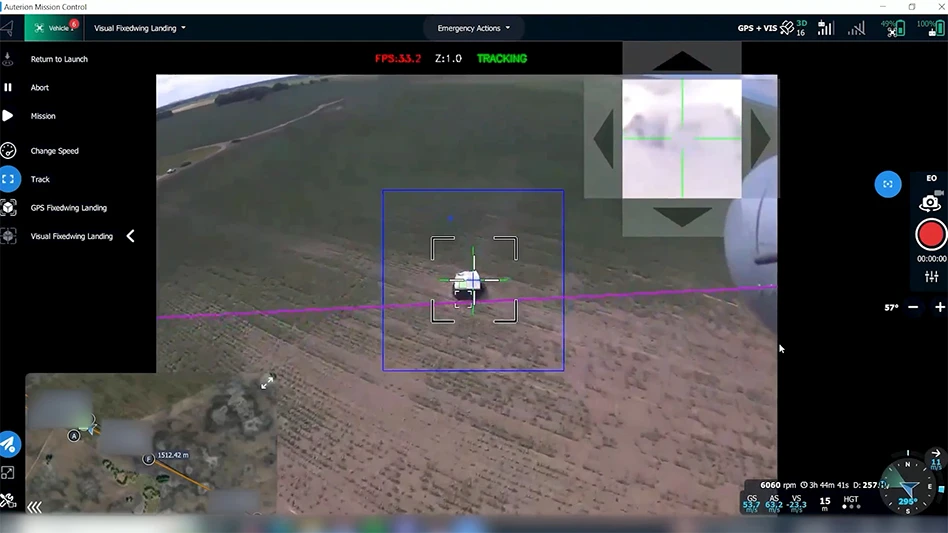Screen dimensions: 948x533
Task: Start recording with the red button
Action: tap(931, 235)
